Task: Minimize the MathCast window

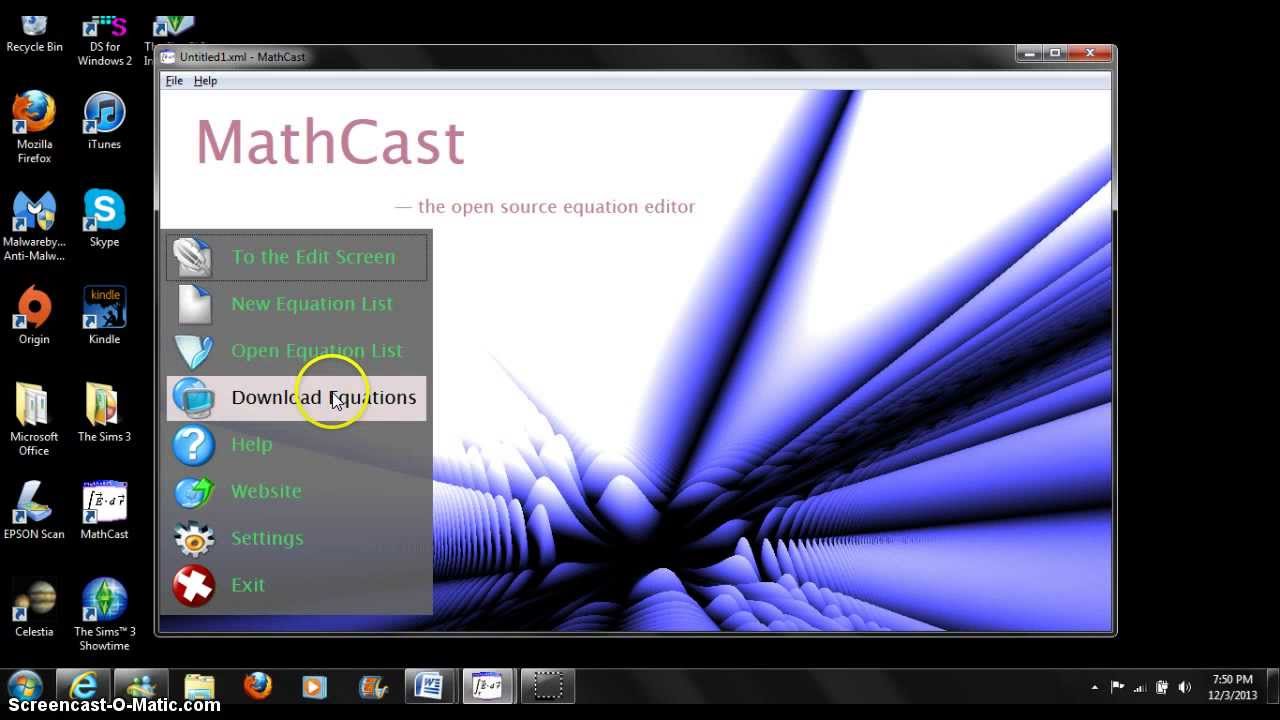Action: pyautogui.click(x=1028, y=53)
